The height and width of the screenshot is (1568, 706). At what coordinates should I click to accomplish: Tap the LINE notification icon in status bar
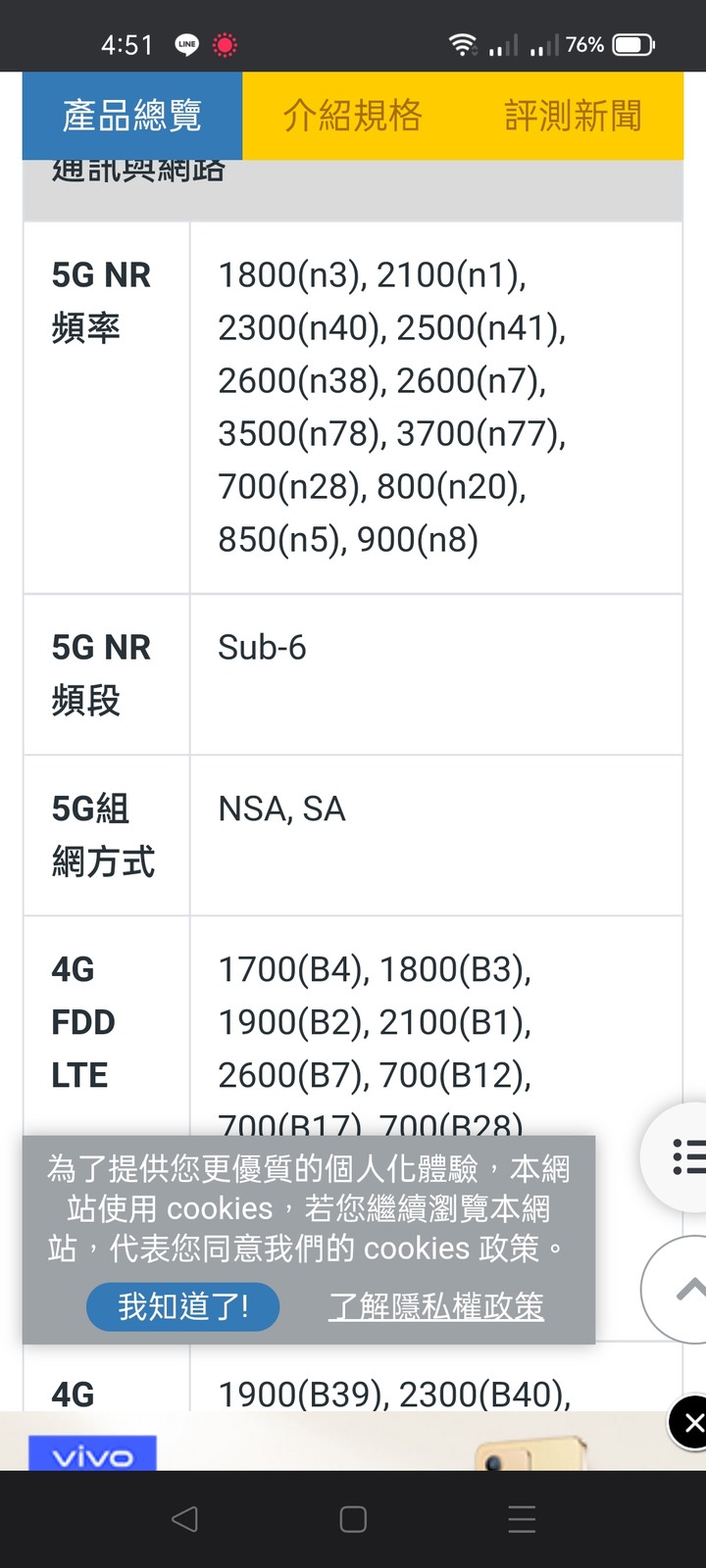(186, 45)
